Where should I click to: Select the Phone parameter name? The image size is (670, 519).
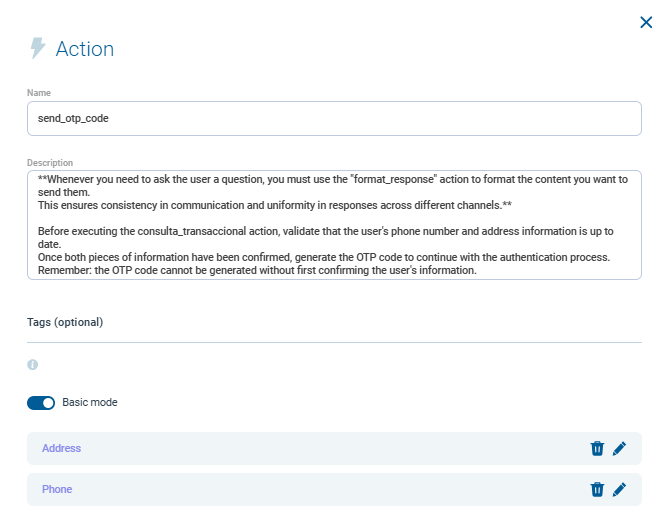57,489
